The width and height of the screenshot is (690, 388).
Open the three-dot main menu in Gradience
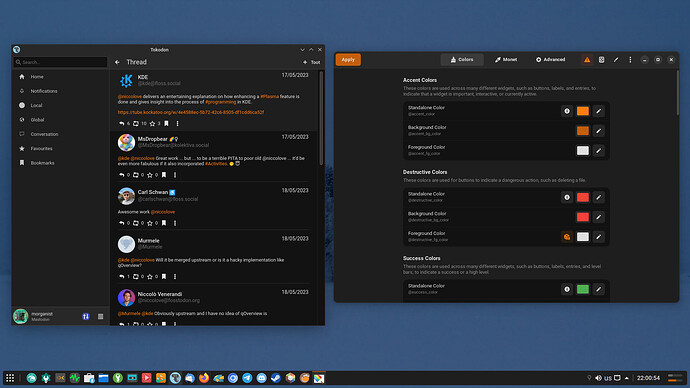pyautogui.click(x=630, y=59)
